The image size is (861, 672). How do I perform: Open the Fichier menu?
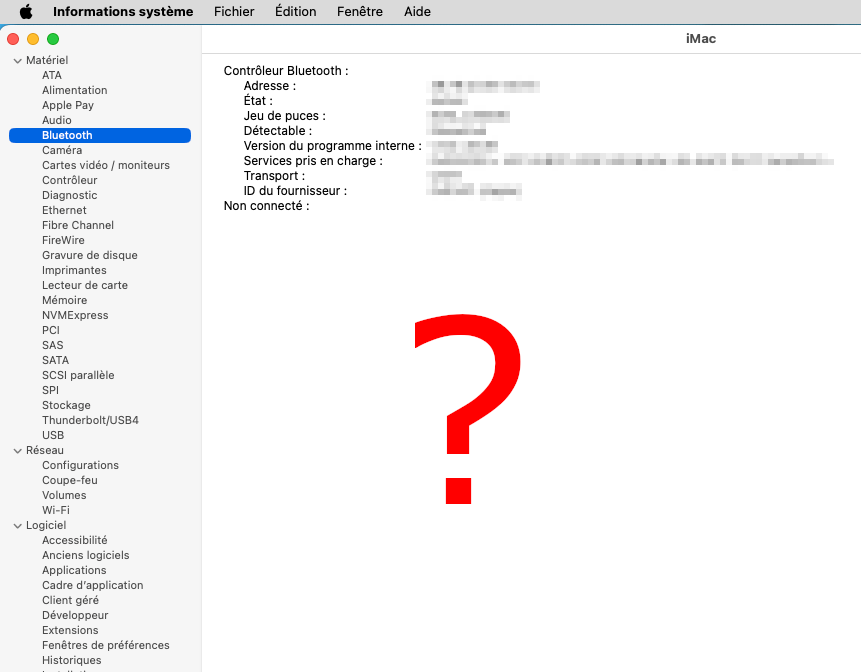(x=234, y=12)
